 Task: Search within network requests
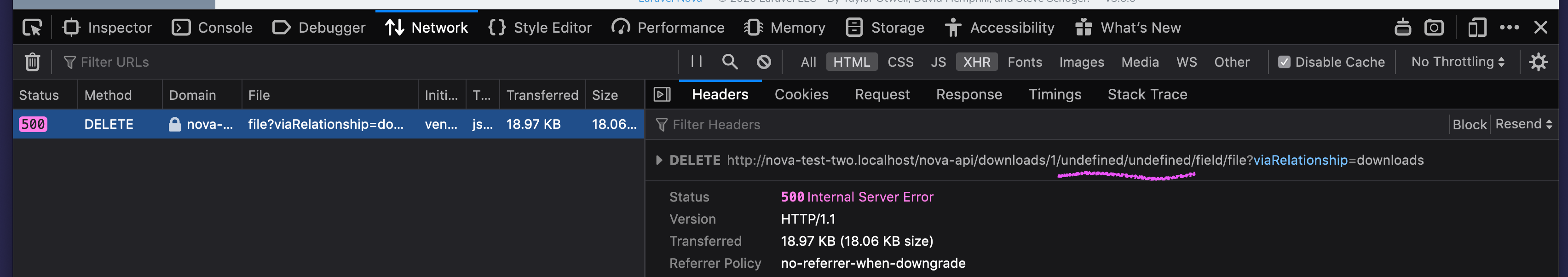pos(730,62)
